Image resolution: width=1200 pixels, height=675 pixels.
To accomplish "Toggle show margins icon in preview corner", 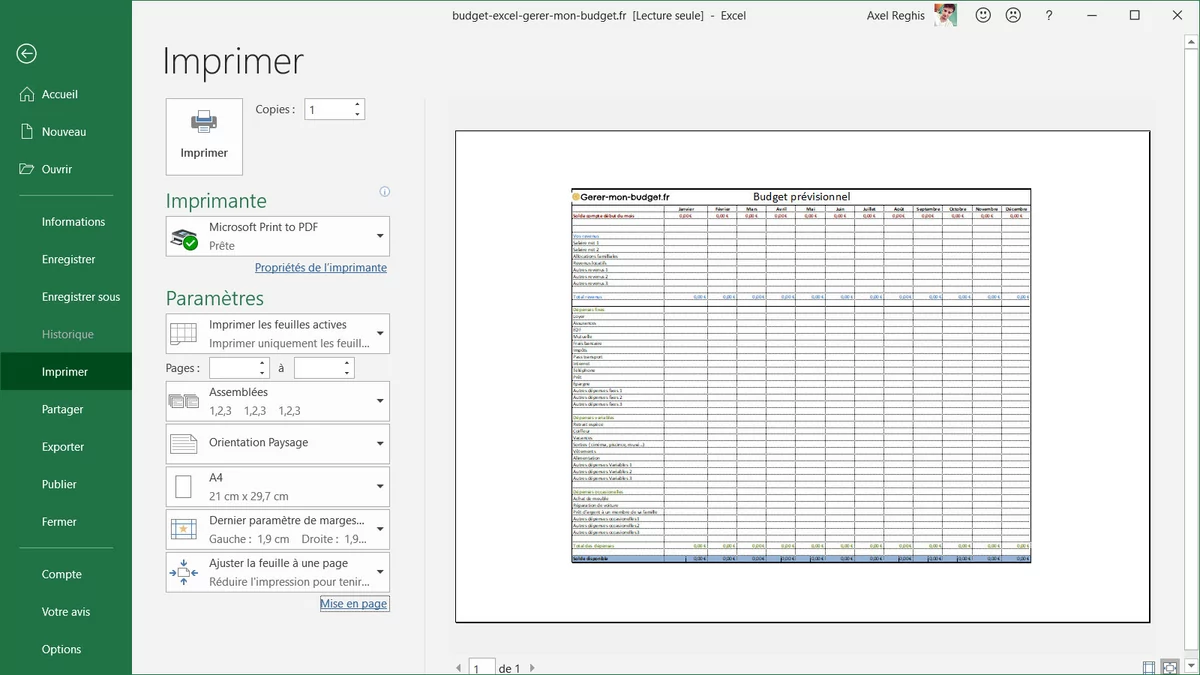I will (x=1148, y=667).
